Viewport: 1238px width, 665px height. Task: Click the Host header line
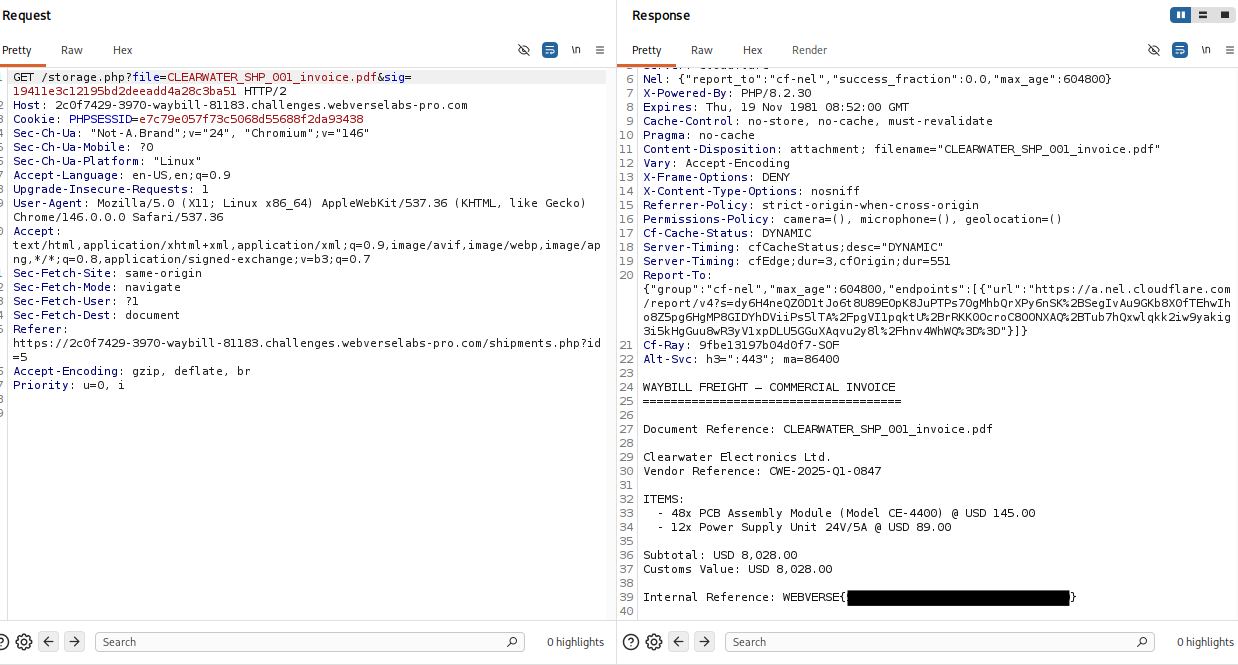[240, 105]
